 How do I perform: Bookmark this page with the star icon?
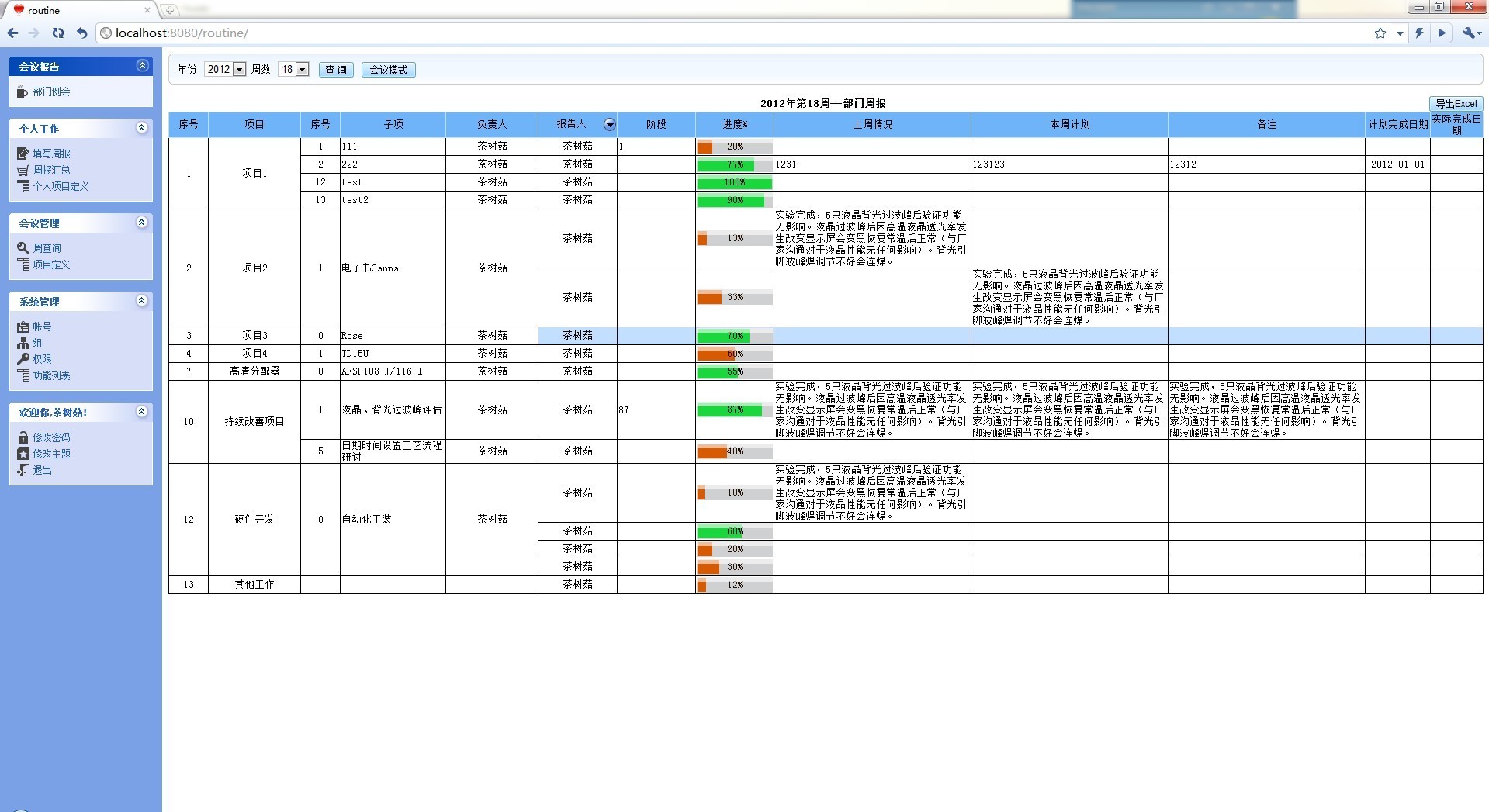point(1380,33)
